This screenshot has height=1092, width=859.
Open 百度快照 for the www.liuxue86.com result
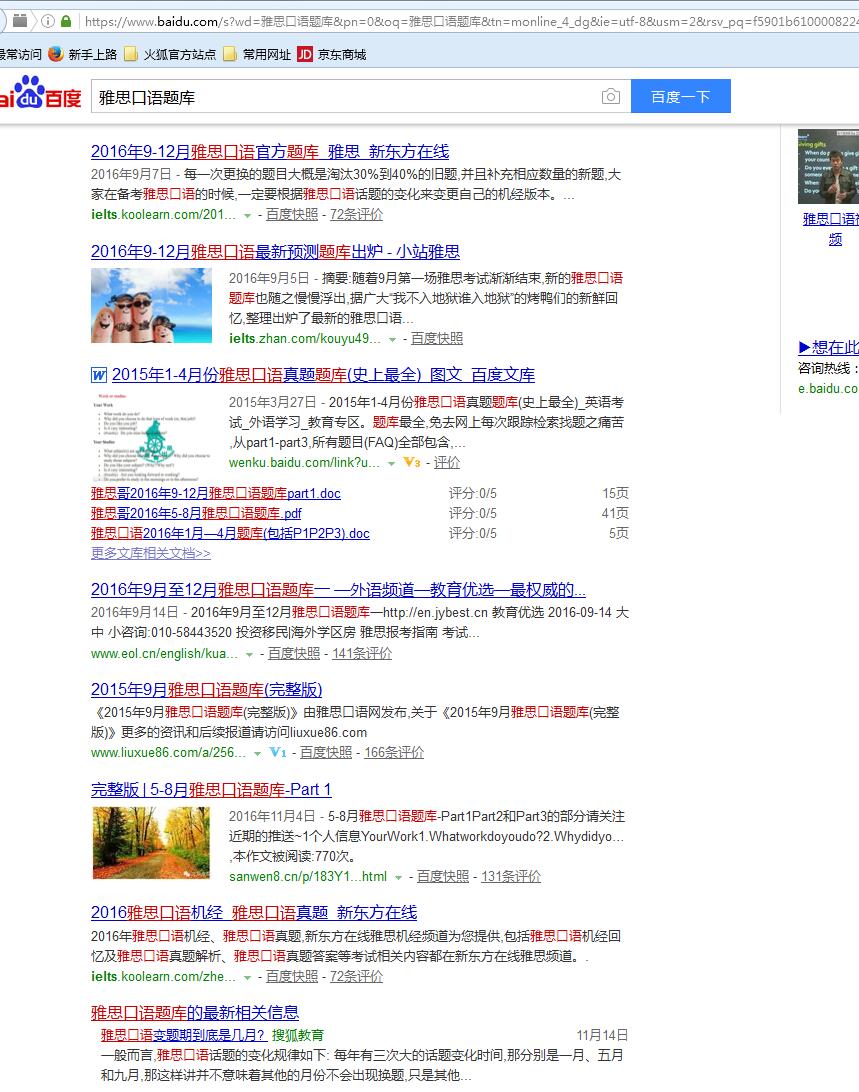point(326,752)
